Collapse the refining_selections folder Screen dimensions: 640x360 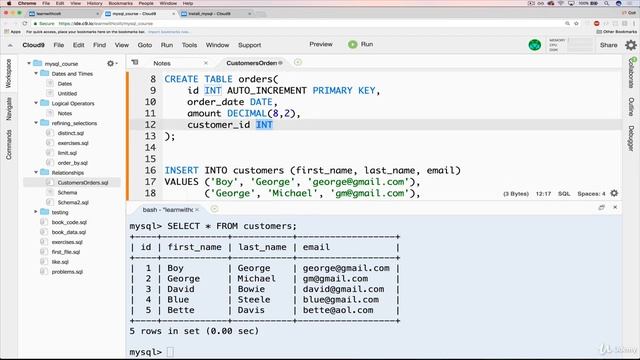click(36, 123)
